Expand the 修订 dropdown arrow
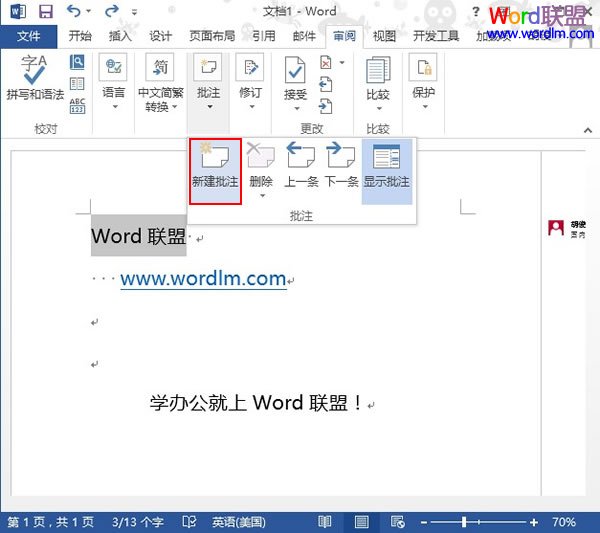 (x=251, y=107)
